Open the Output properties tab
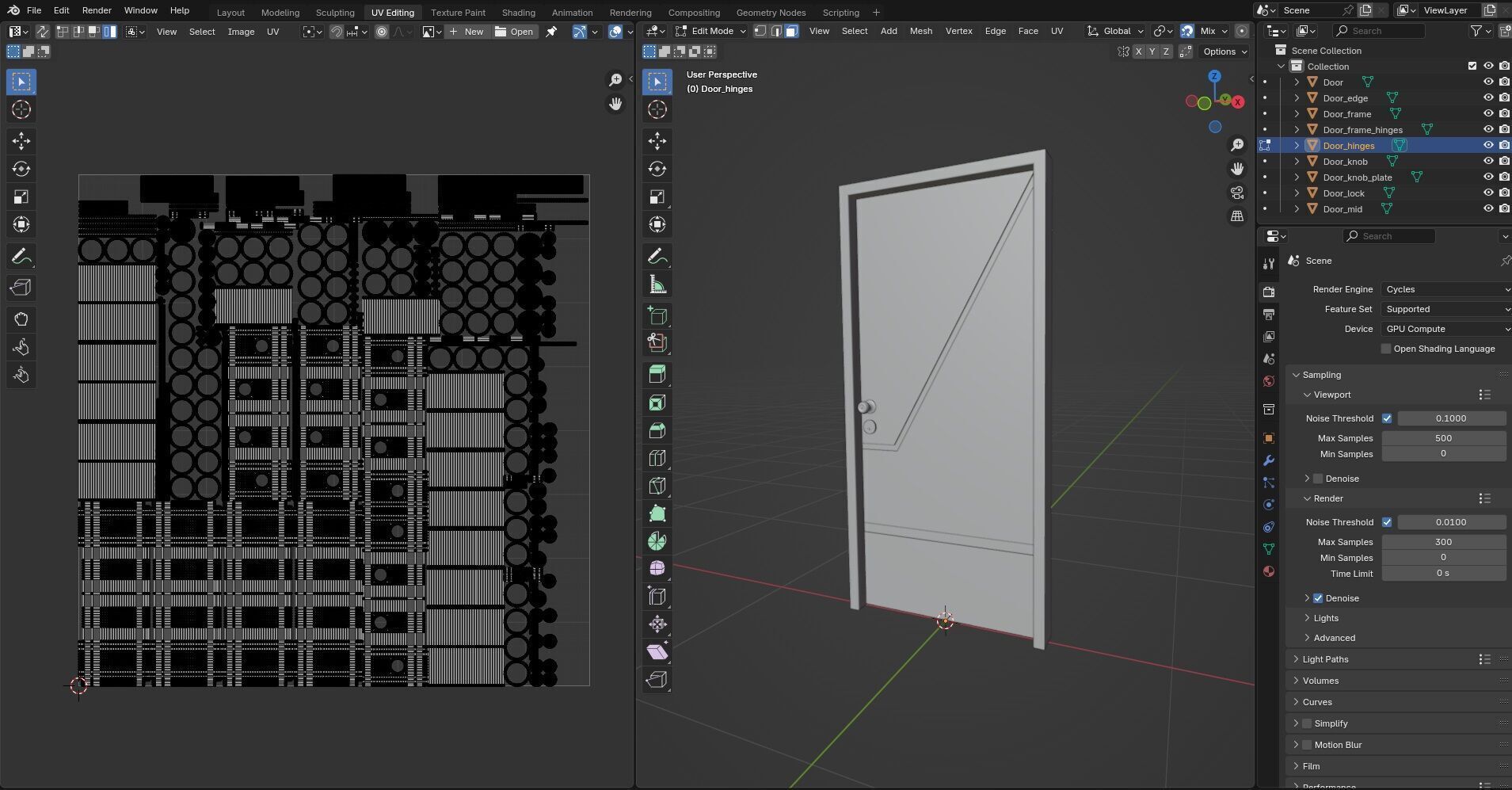 pyautogui.click(x=1269, y=315)
